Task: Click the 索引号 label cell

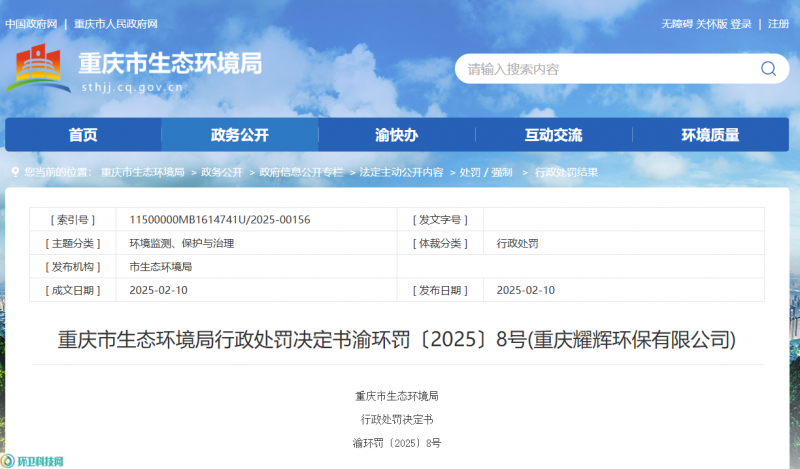Action: [73, 219]
